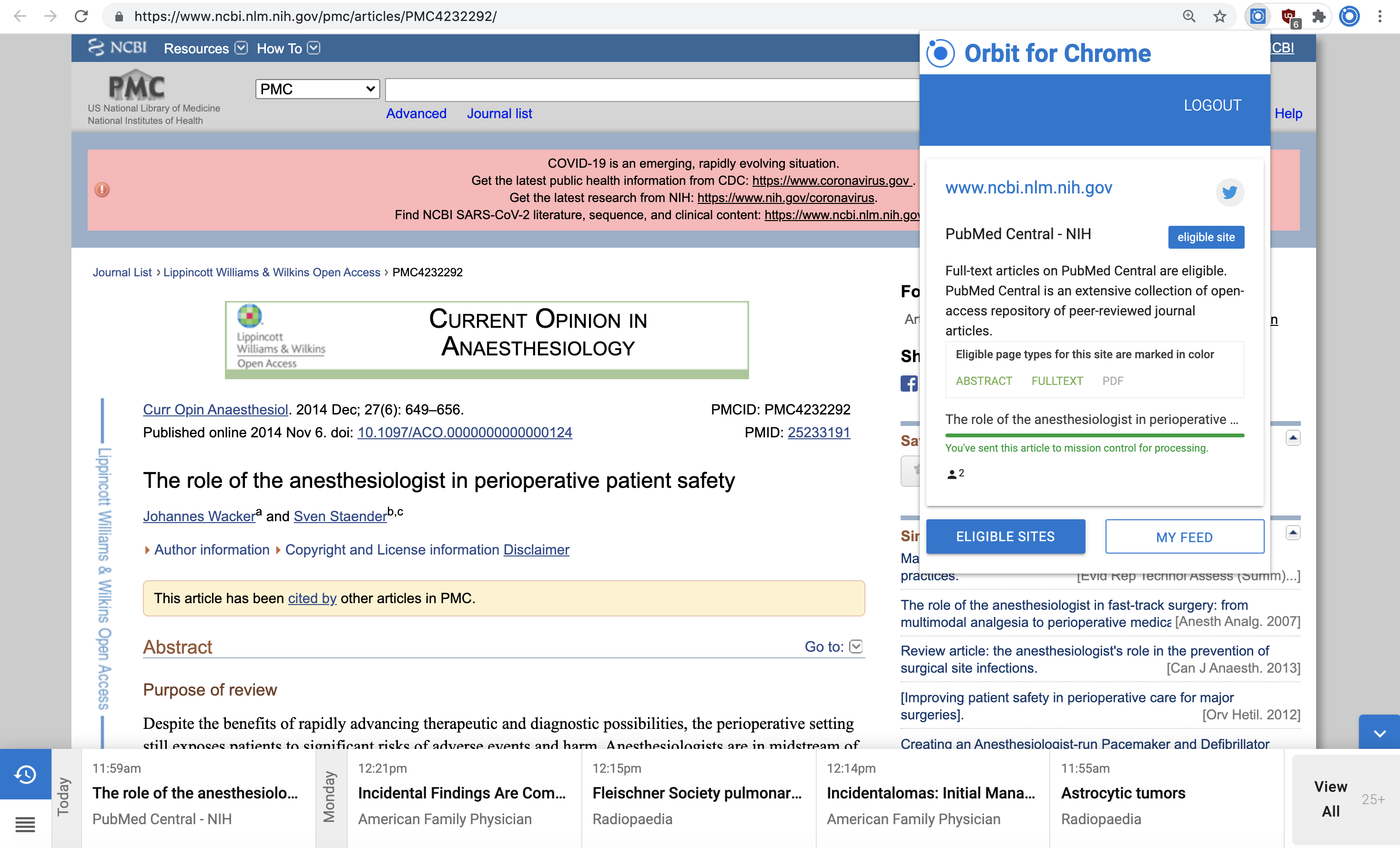The height and width of the screenshot is (848, 1400).
Task: Click the Advanced search link
Action: (x=416, y=113)
